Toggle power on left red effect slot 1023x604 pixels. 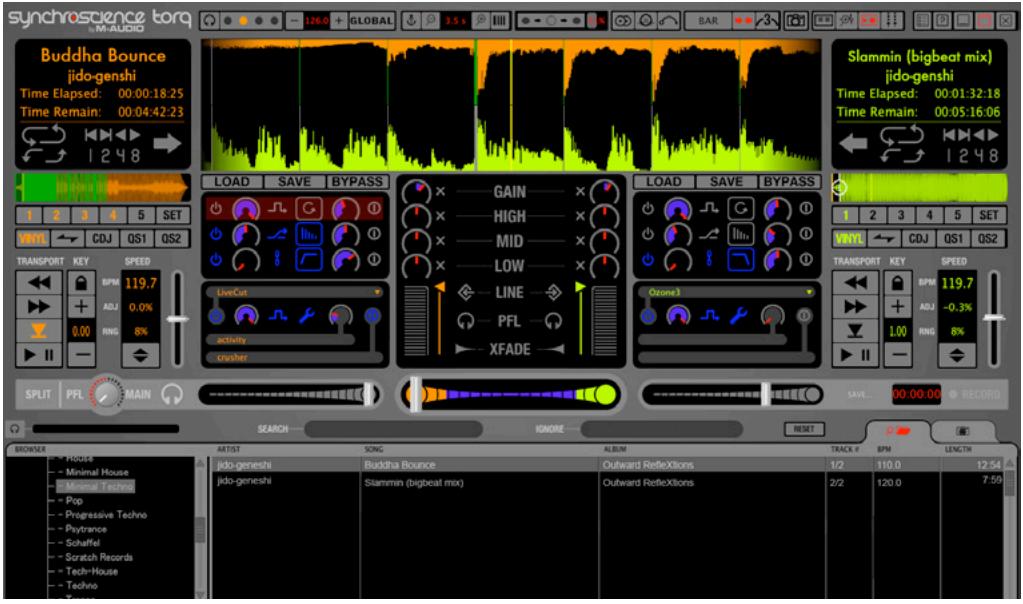tap(216, 209)
